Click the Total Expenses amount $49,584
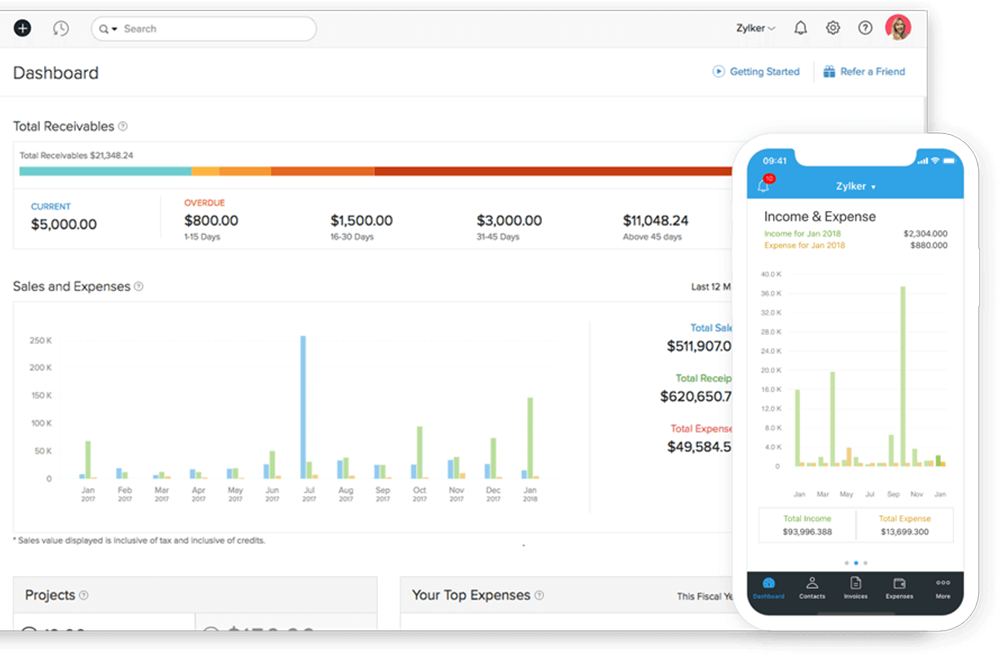This screenshot has height=657, width=1000. [699, 447]
